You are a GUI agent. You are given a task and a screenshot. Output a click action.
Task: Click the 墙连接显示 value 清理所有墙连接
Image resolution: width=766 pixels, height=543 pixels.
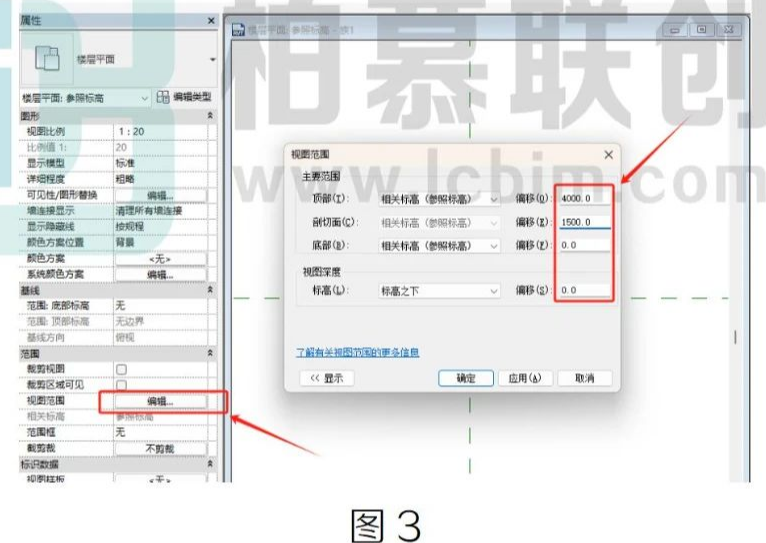tap(161, 211)
